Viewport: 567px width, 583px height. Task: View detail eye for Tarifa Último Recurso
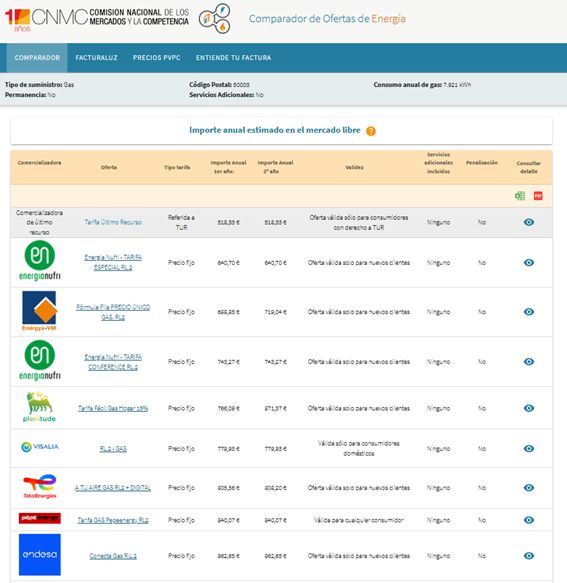(x=529, y=222)
